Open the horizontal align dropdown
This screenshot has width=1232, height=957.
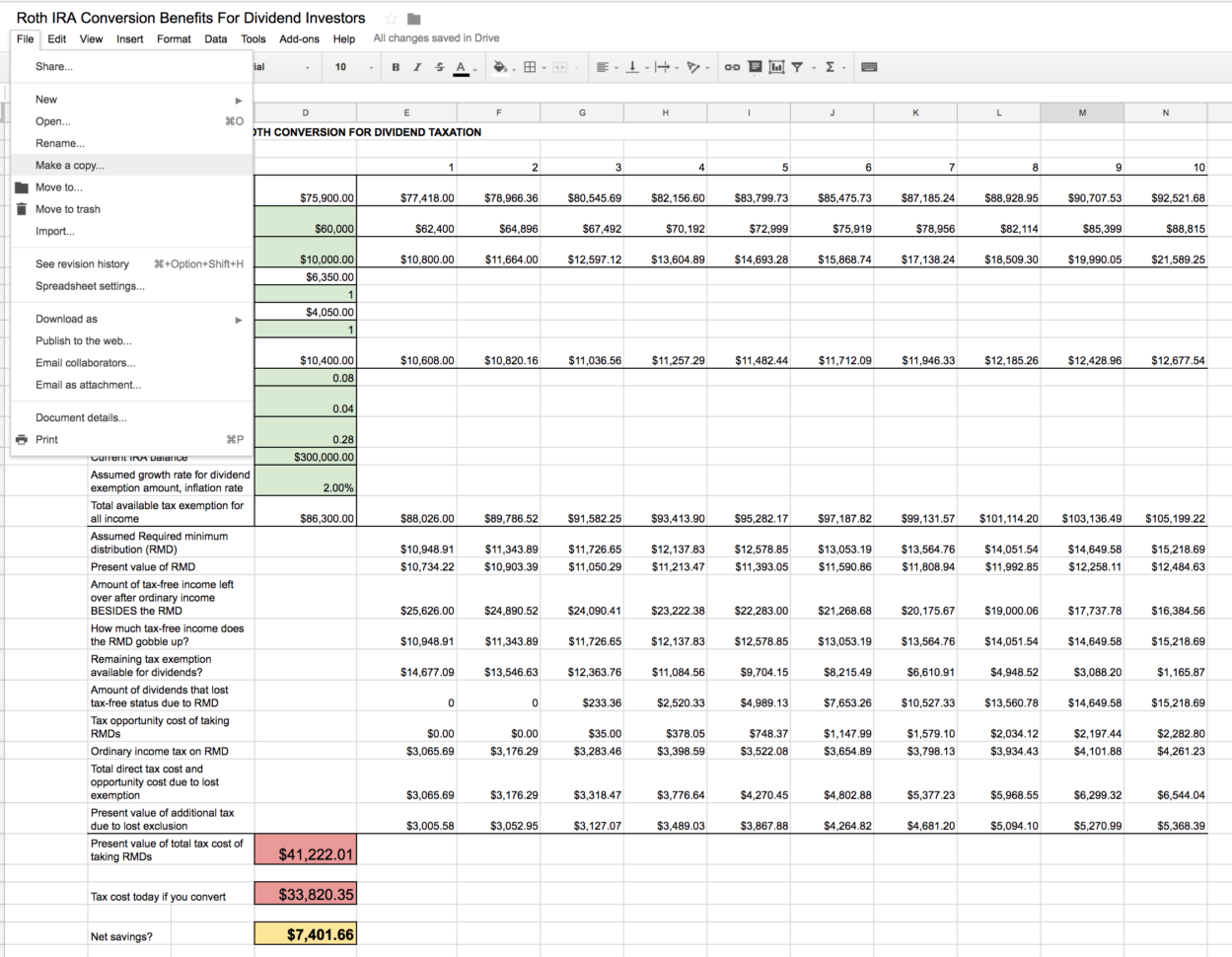tap(604, 67)
